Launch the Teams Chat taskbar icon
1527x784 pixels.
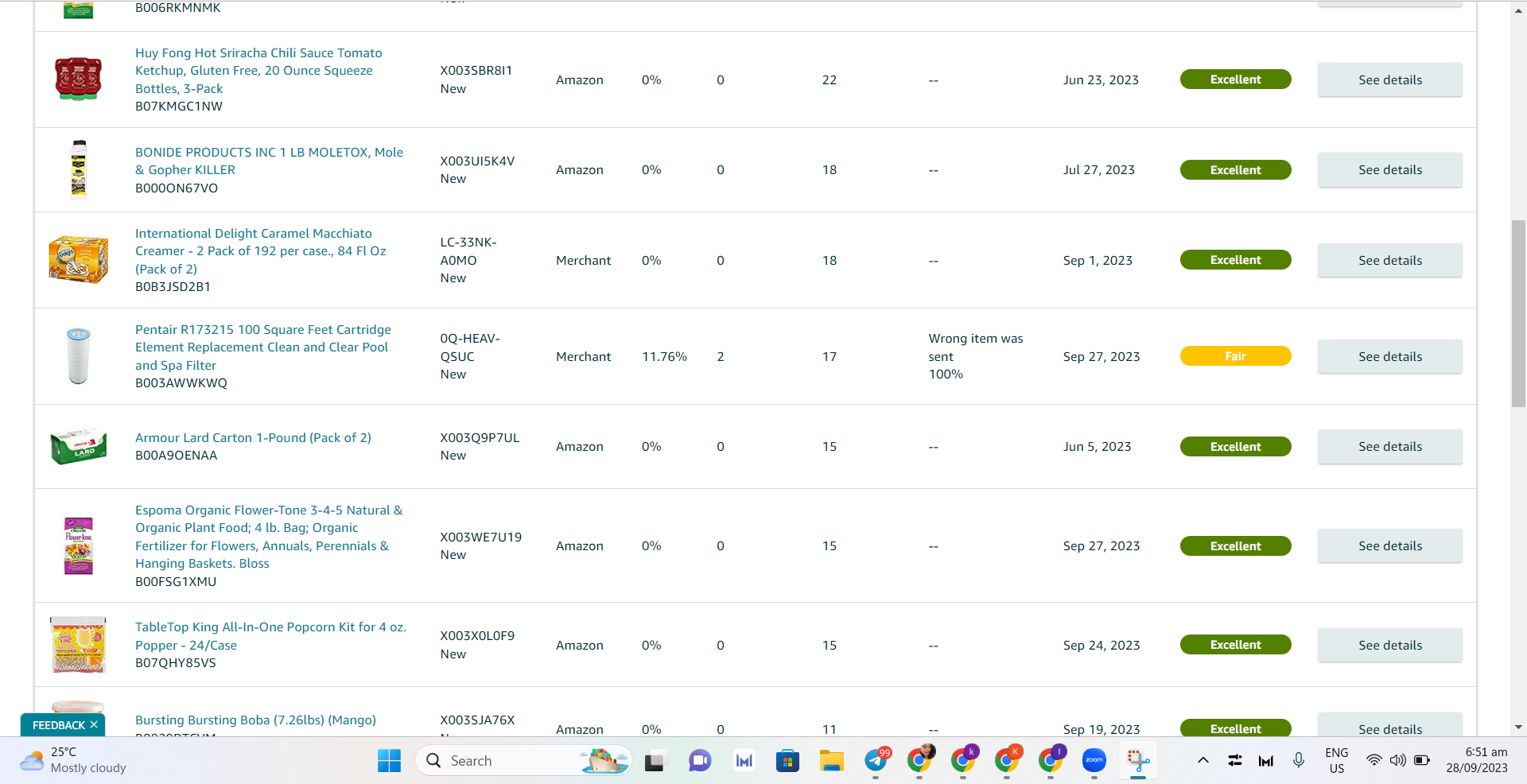pos(700,761)
